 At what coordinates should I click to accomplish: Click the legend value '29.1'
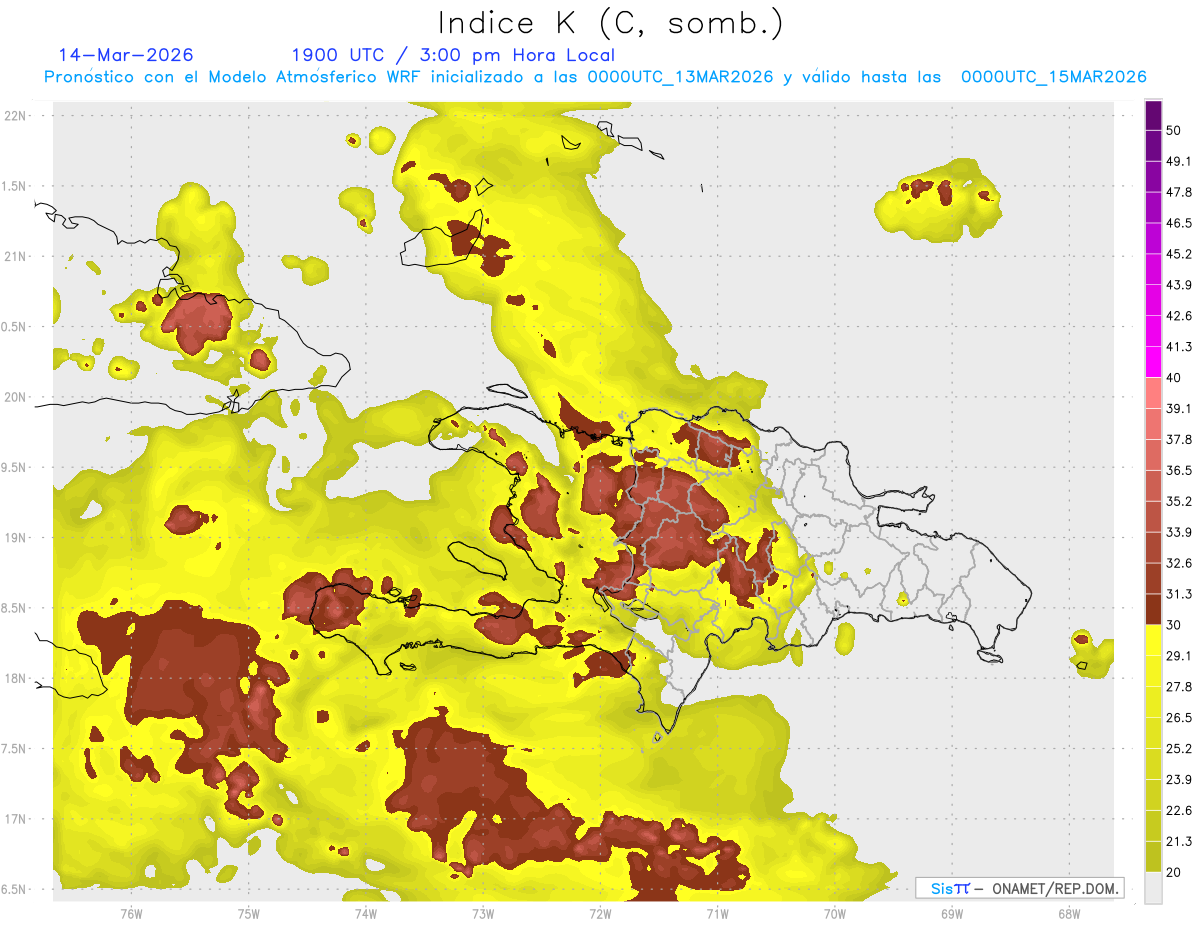click(x=1179, y=656)
